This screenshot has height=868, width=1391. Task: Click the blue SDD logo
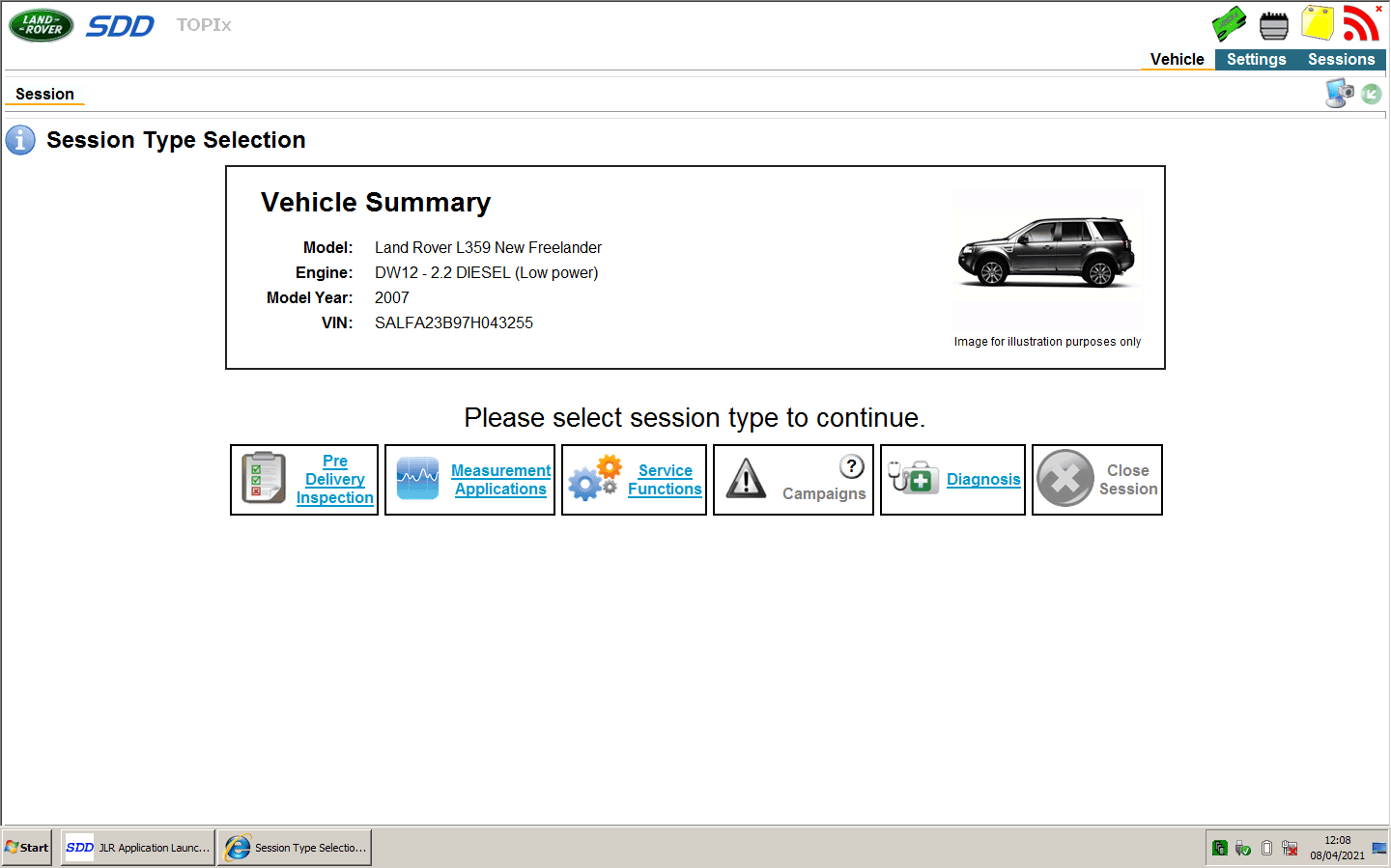[120, 26]
